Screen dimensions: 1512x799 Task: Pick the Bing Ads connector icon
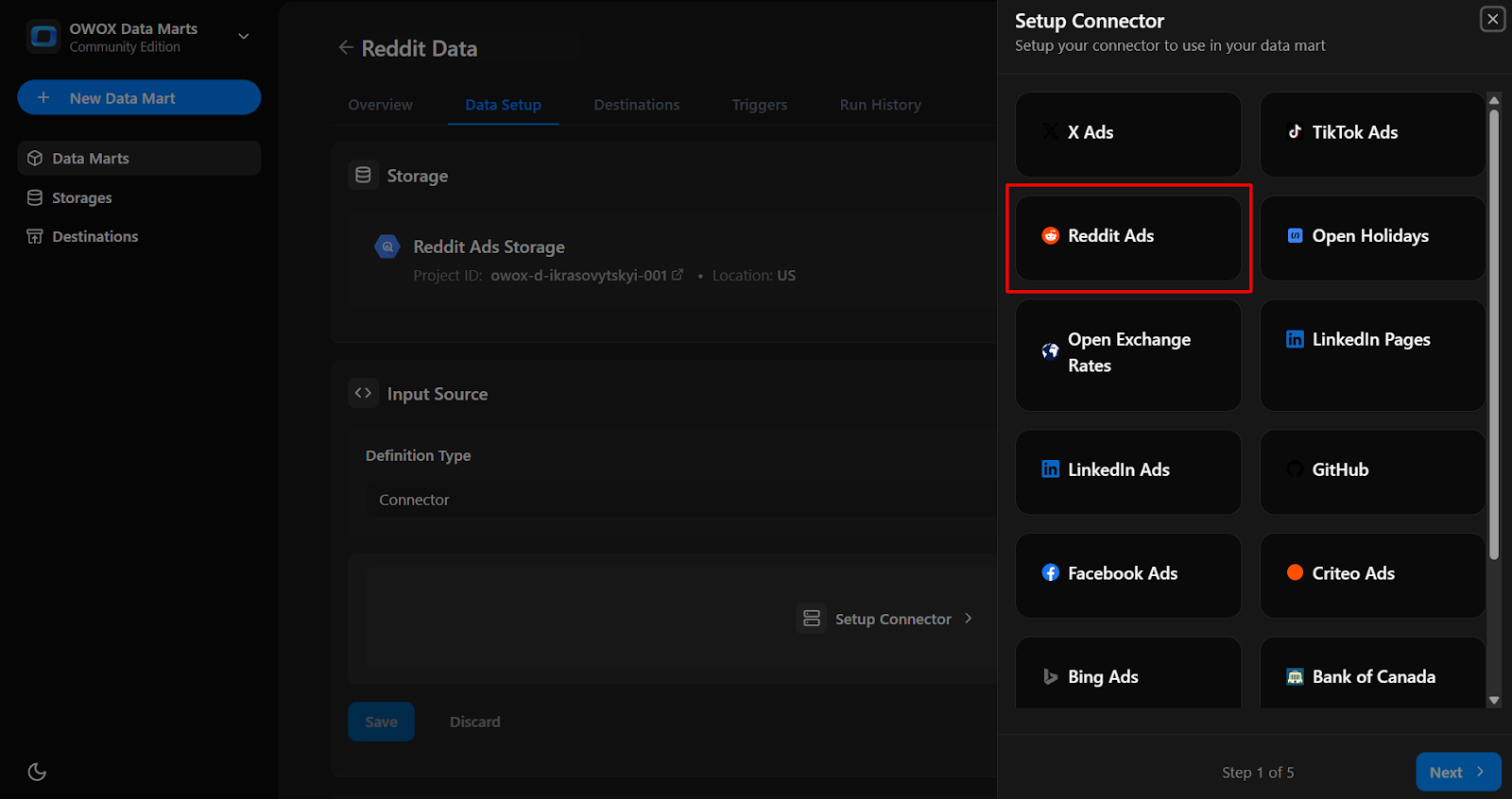pyautogui.click(x=1050, y=677)
